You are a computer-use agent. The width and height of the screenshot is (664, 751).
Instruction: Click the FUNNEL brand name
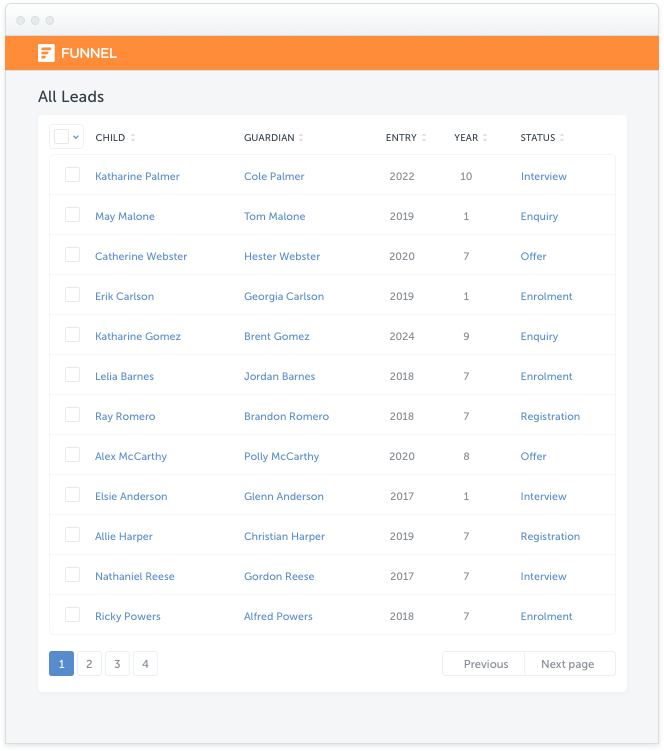pyautogui.click(x=89, y=53)
